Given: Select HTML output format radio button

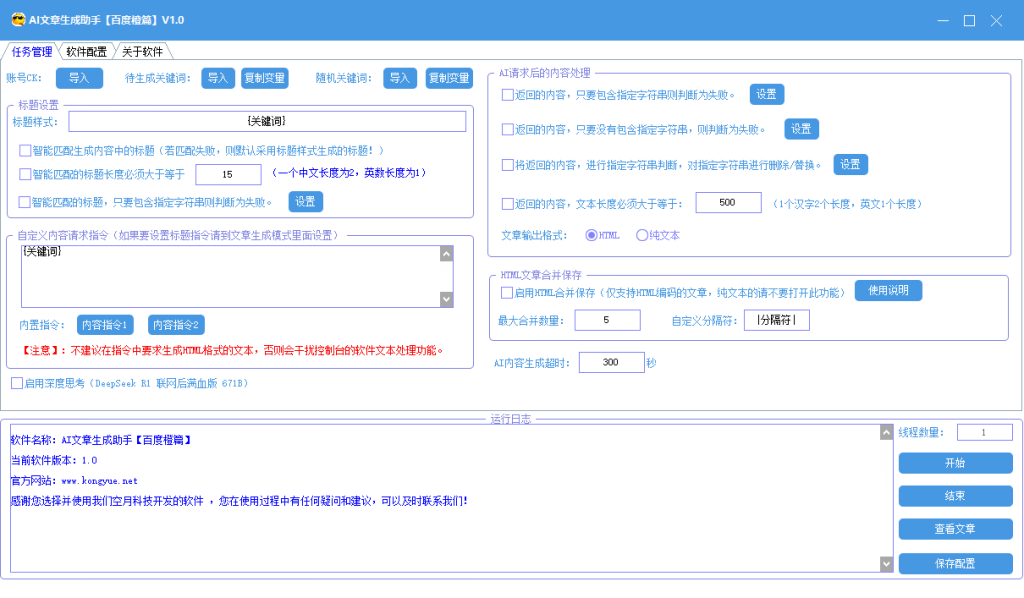Looking at the screenshot, I should click(592, 235).
